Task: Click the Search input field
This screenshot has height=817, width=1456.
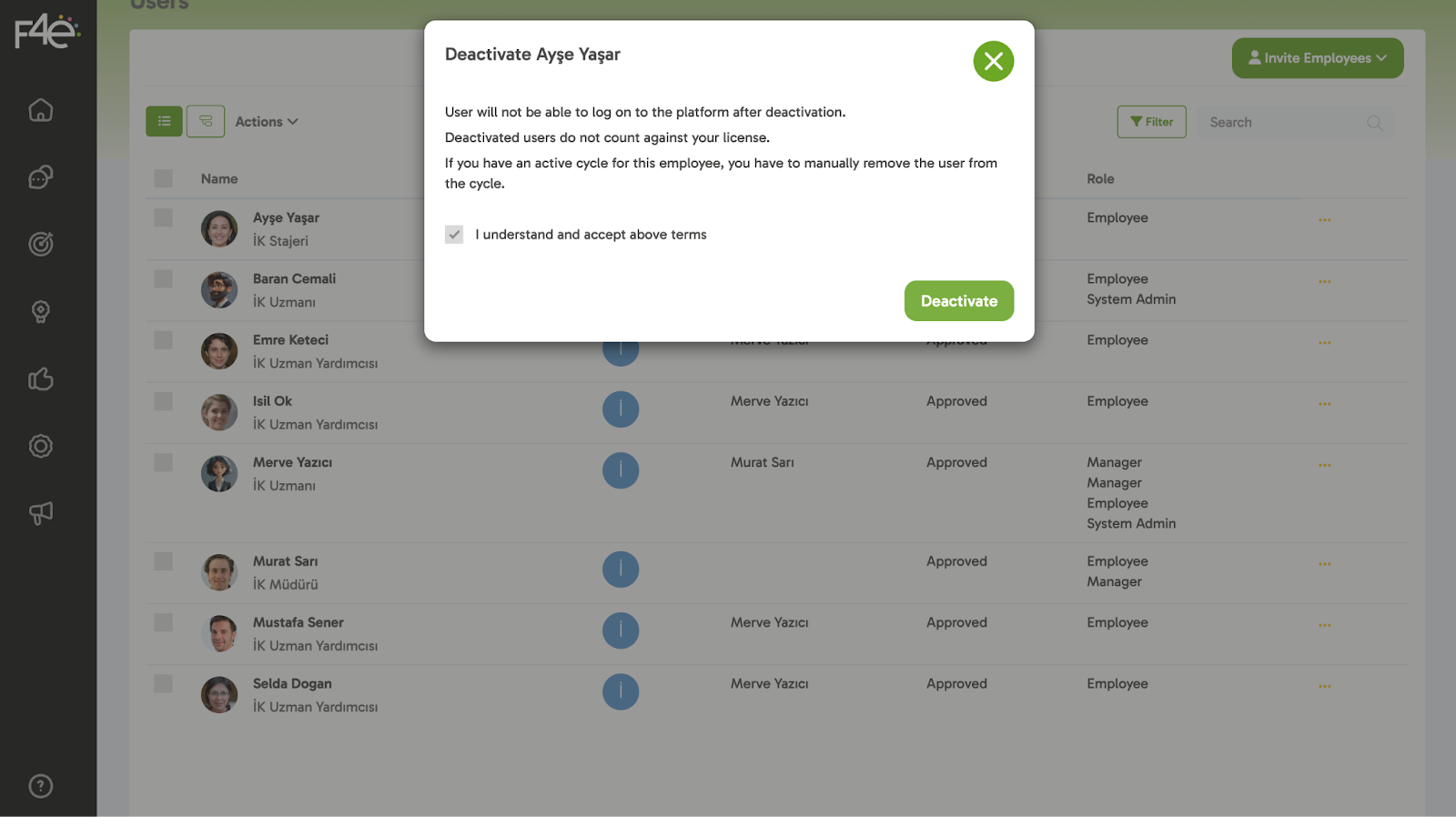Action: click(x=1283, y=123)
